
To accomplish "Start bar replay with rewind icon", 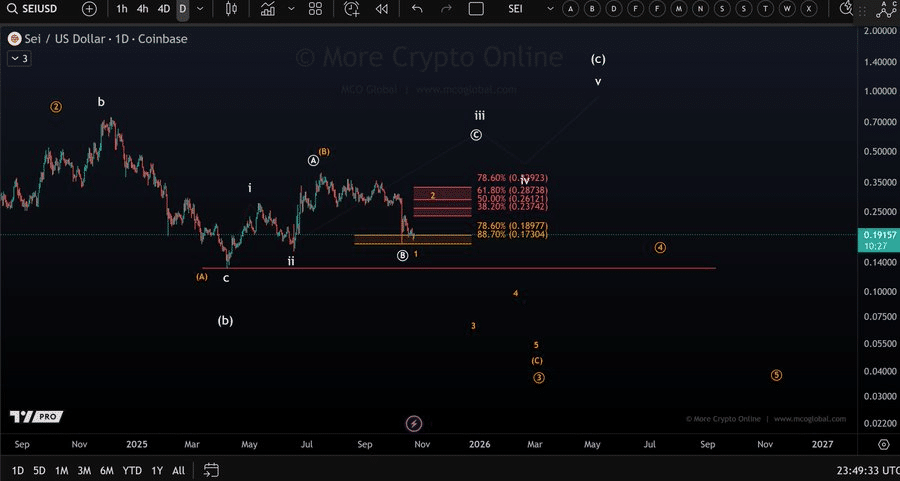I will click(x=382, y=9).
